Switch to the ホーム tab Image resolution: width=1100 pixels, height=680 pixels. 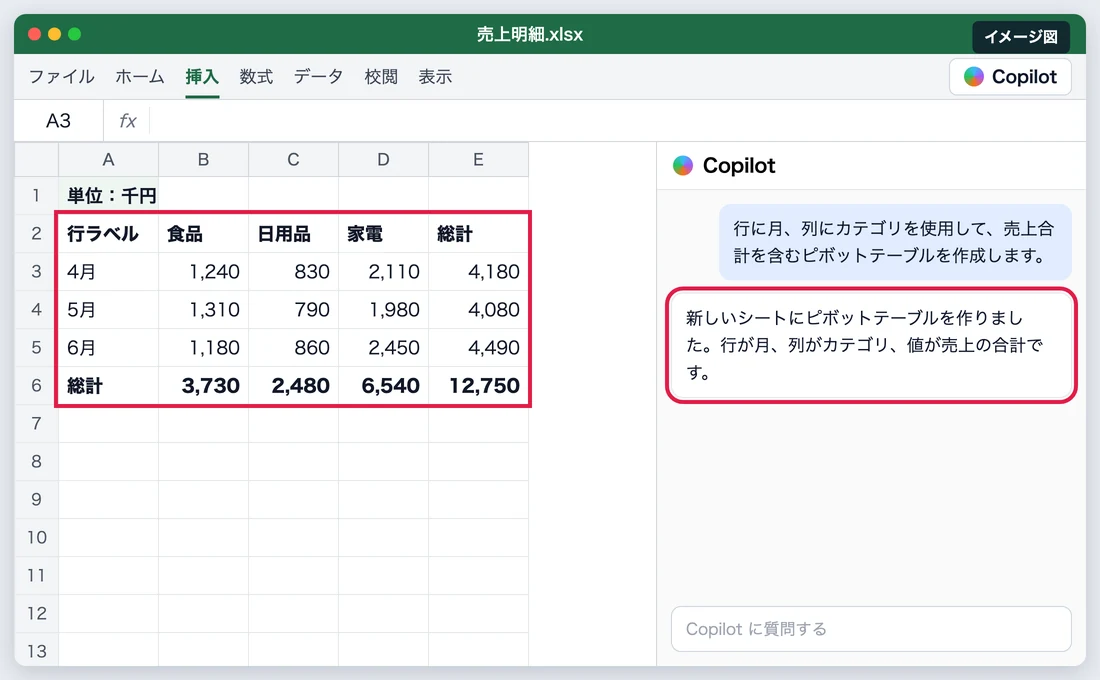tap(140, 76)
